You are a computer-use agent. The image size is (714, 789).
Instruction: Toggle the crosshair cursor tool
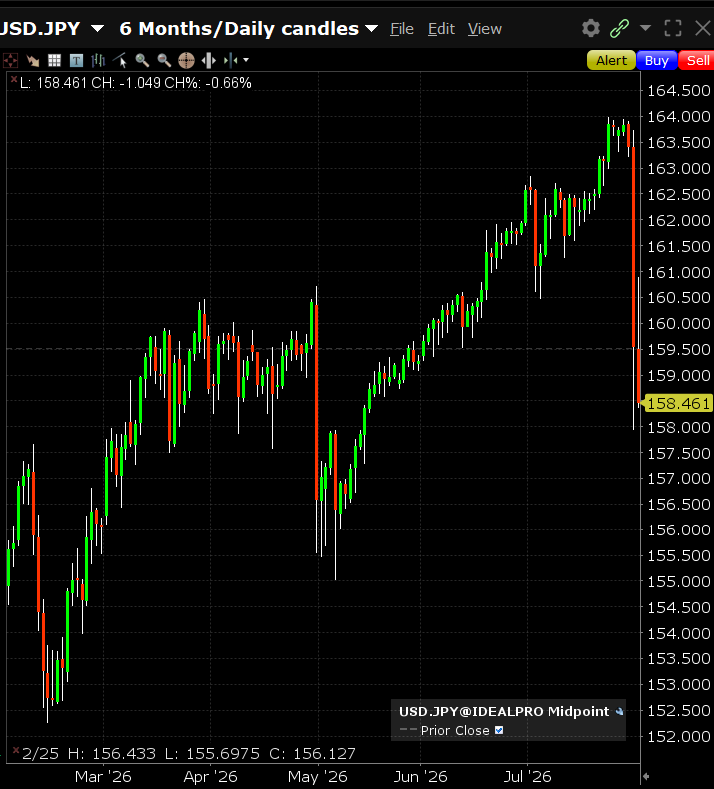186,60
